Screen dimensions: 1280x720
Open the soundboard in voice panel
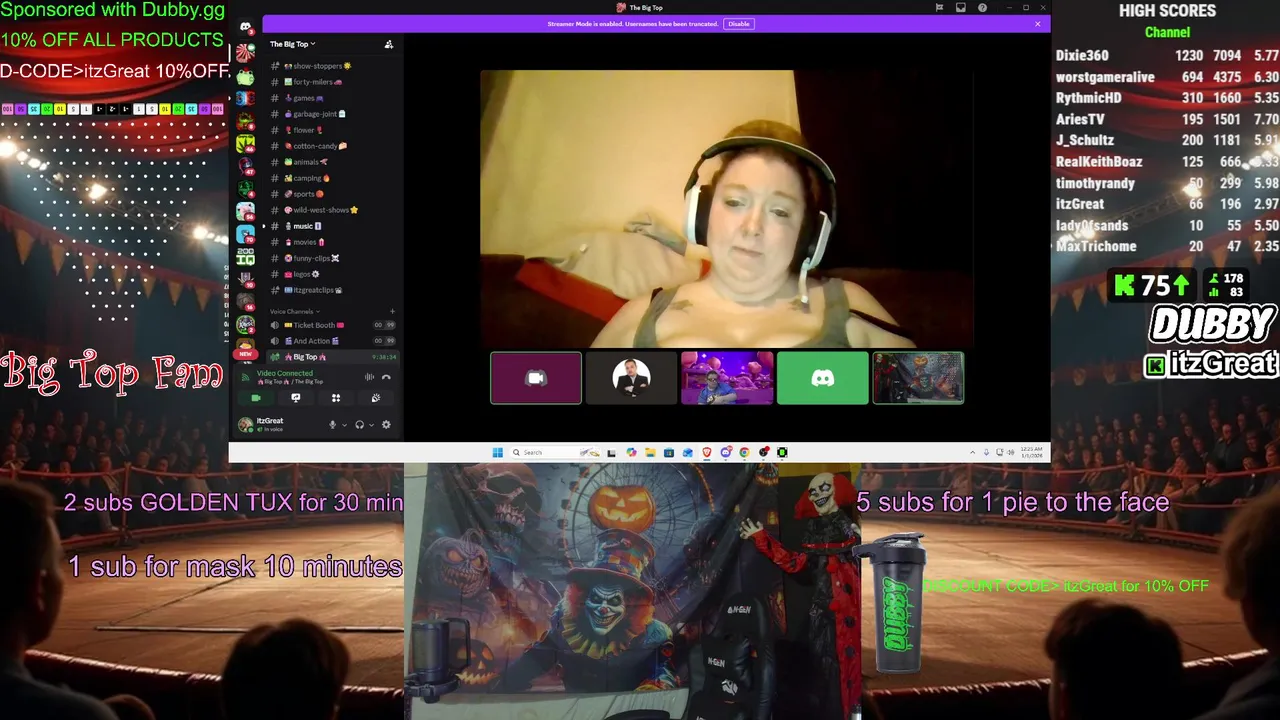(x=376, y=398)
